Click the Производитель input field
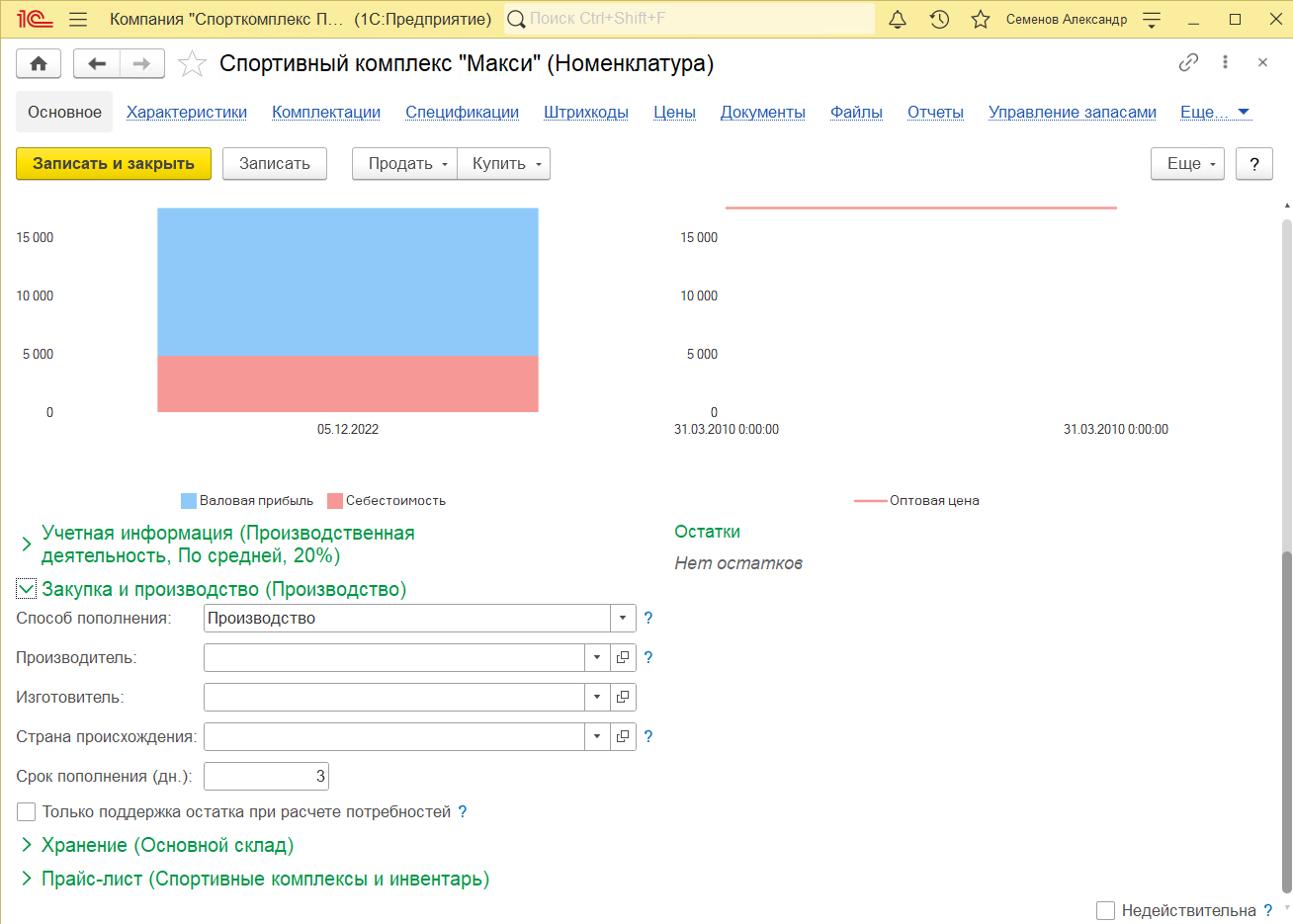 click(x=394, y=657)
